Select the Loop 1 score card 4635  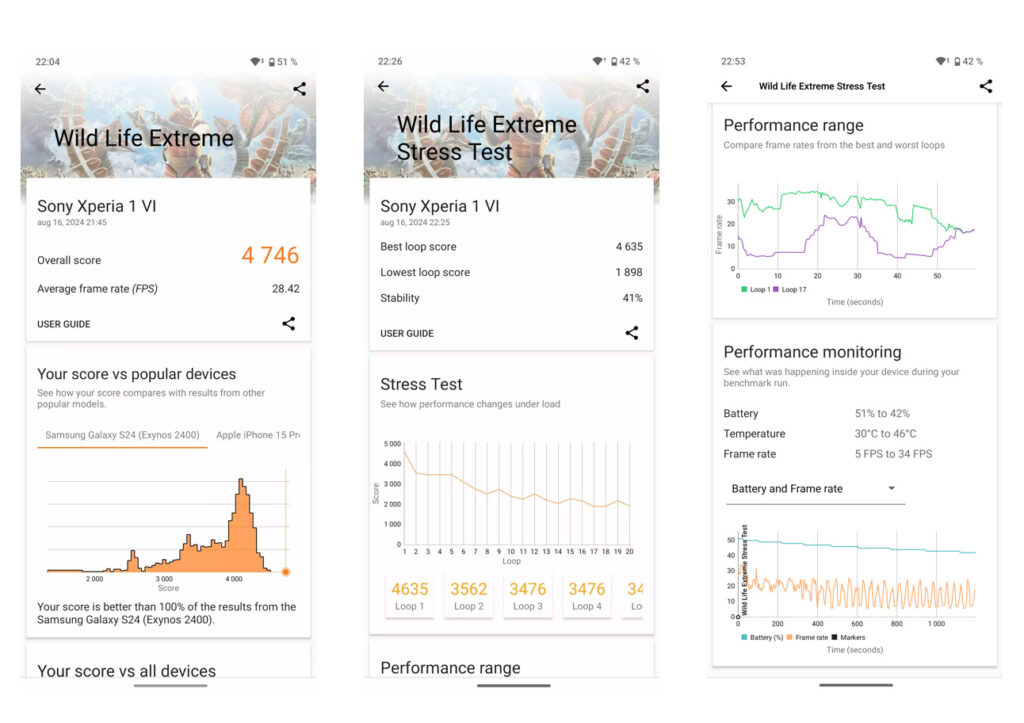point(409,596)
